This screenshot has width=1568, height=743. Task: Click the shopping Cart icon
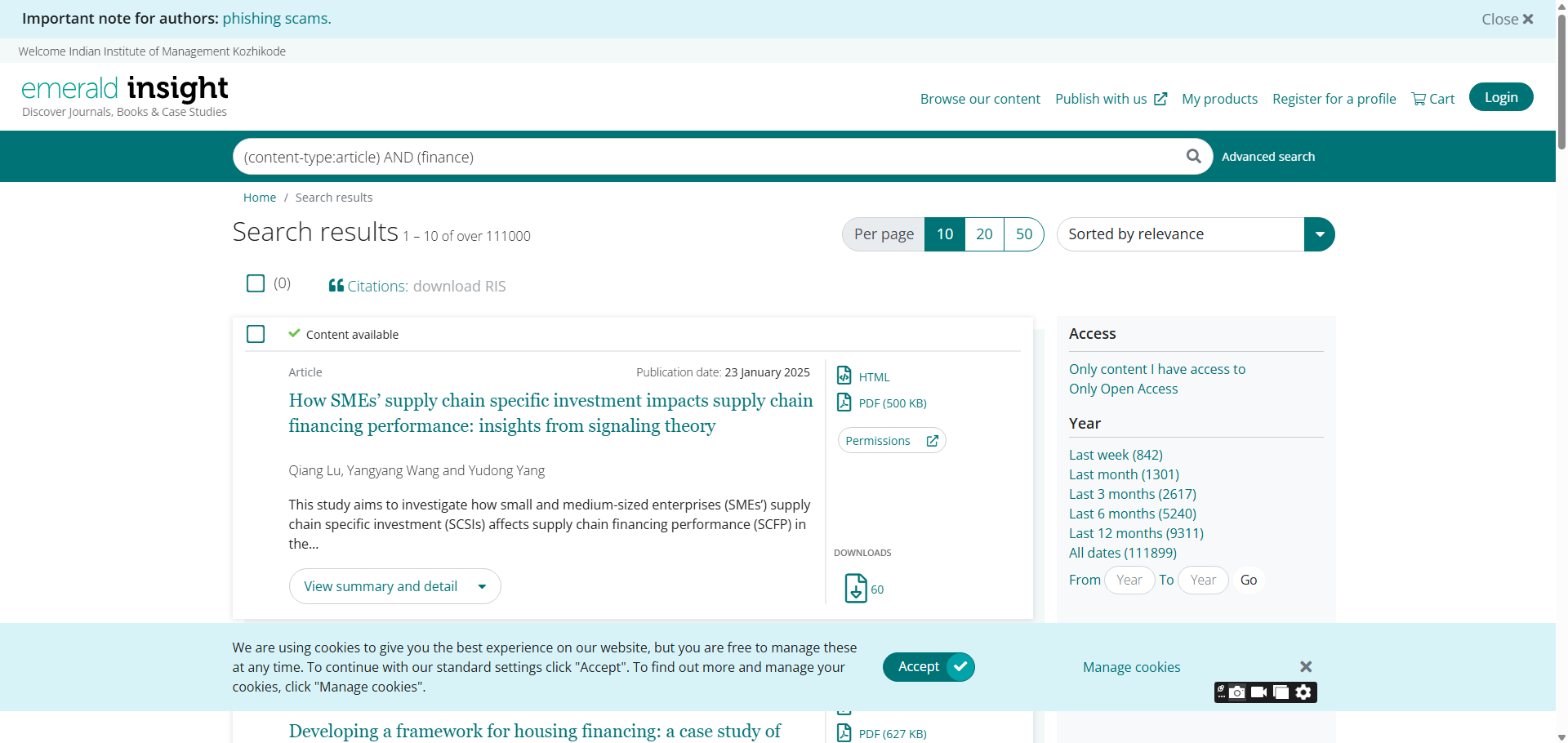click(1419, 99)
